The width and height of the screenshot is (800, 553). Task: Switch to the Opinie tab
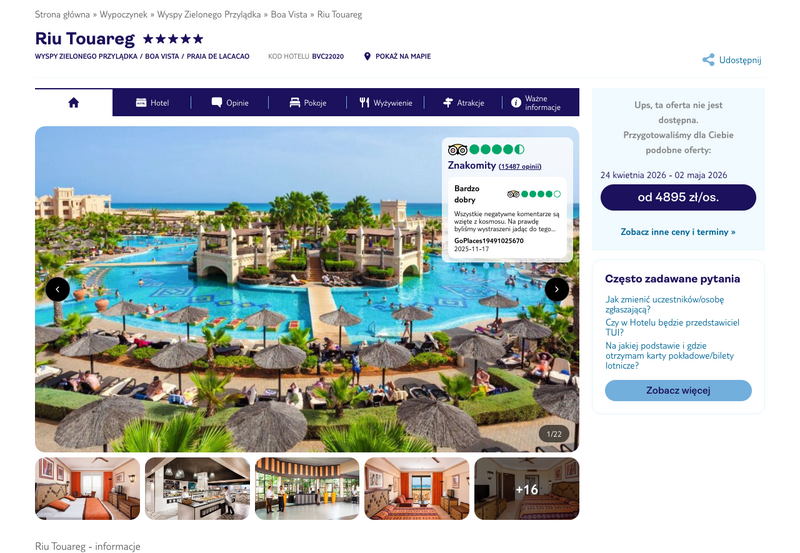pyautogui.click(x=230, y=103)
